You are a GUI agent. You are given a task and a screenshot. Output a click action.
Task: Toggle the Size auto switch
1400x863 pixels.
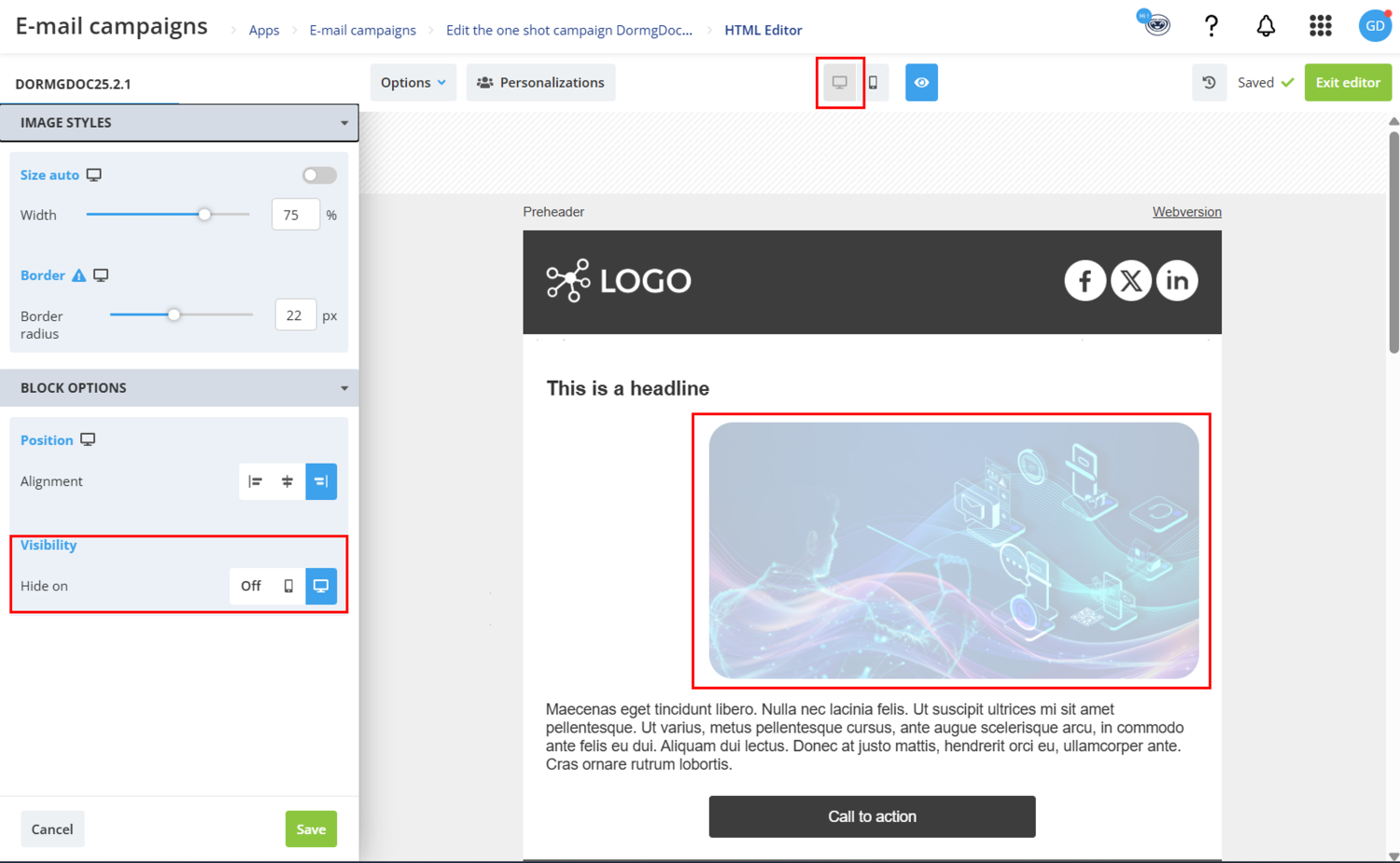[x=319, y=175]
